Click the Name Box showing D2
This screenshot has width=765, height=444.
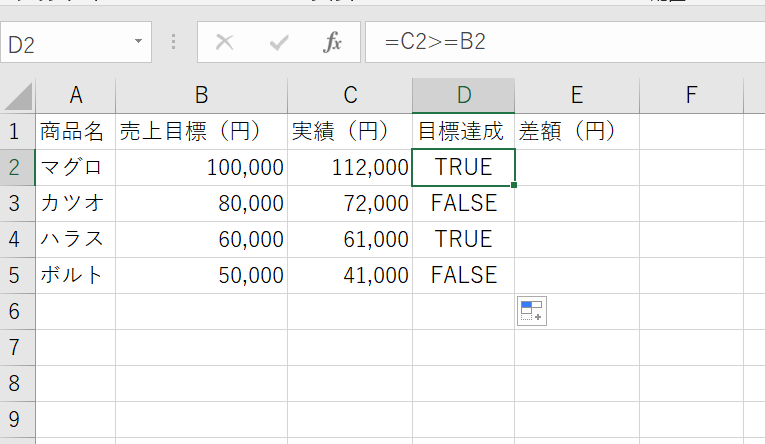pyautogui.click(x=65, y=44)
